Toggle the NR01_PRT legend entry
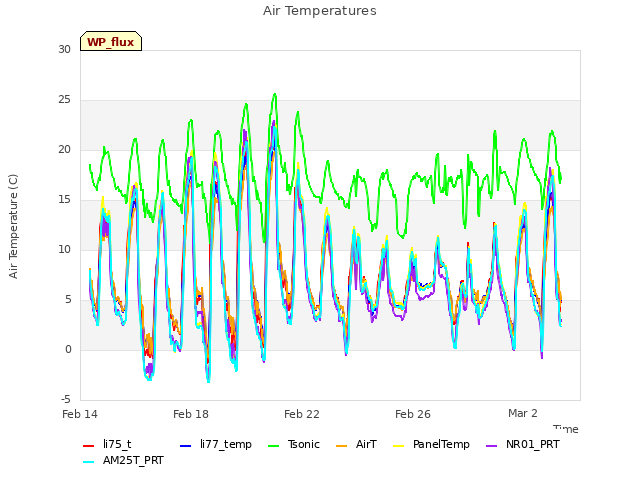The width and height of the screenshot is (640, 480). pyautogui.click(x=522, y=444)
